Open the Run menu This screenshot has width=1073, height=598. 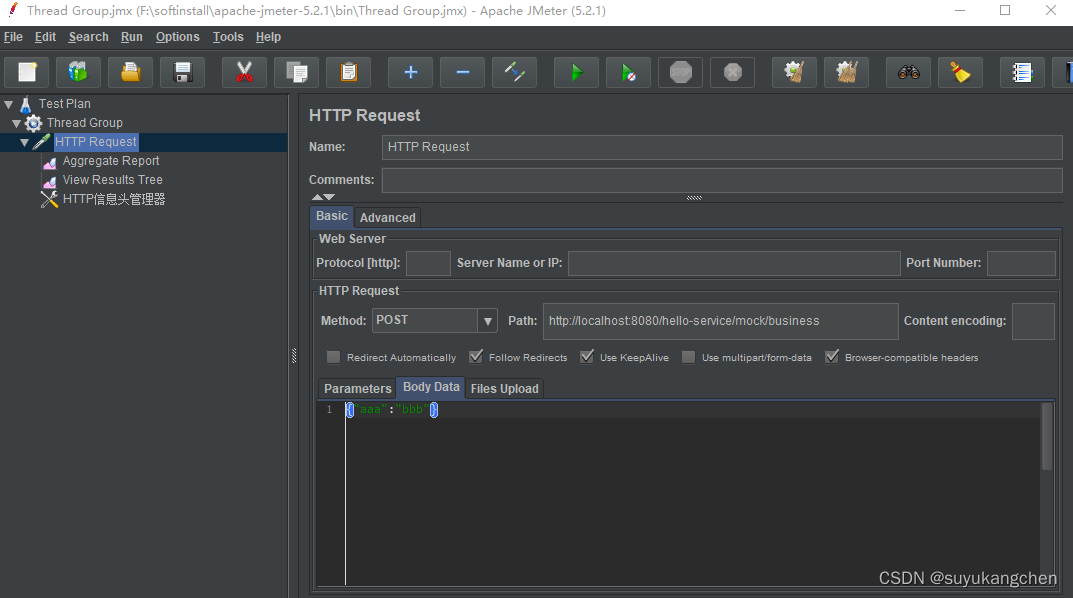click(131, 37)
